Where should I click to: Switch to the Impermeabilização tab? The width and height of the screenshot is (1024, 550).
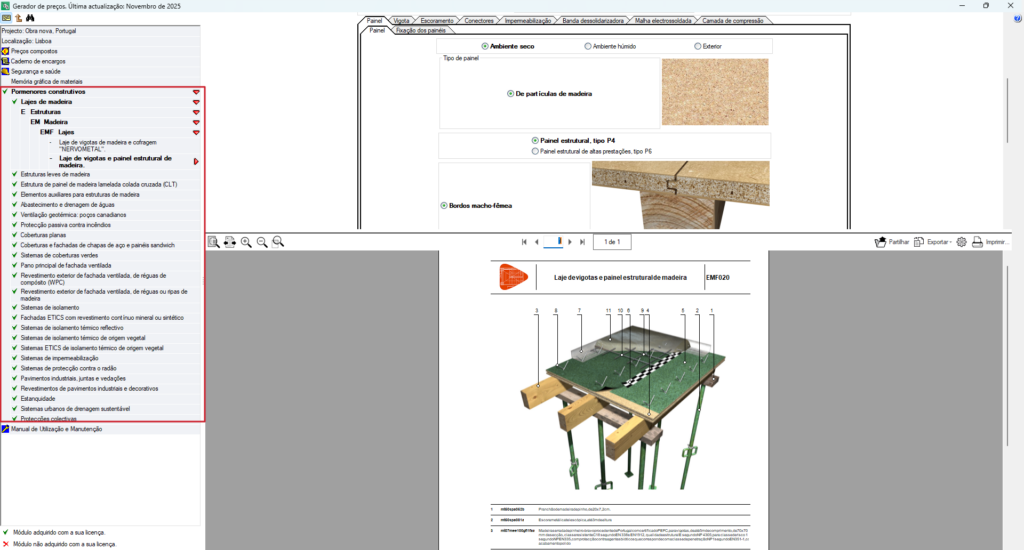click(x=528, y=21)
